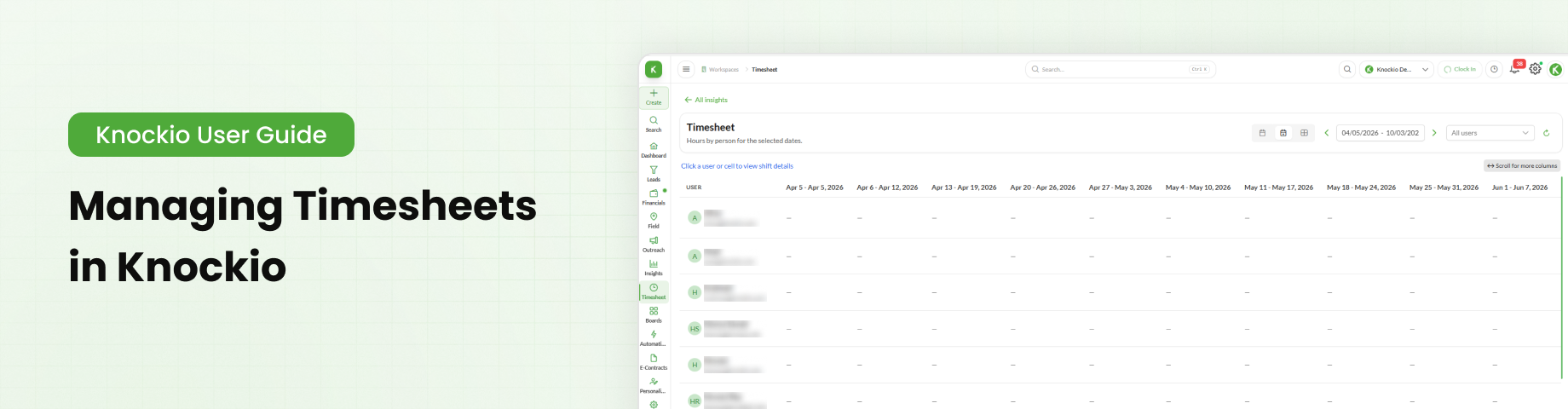Open Search in the left sidebar

(x=654, y=124)
